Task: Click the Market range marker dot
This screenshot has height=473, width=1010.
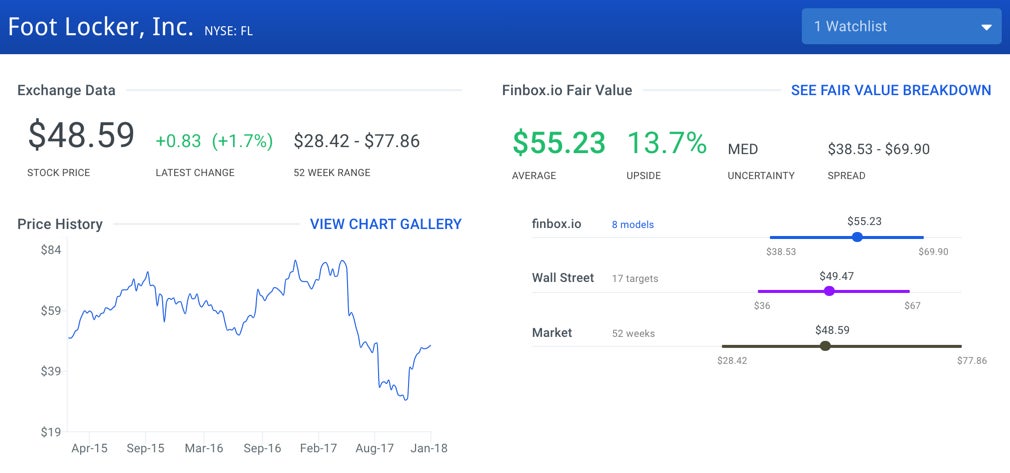Action: click(x=824, y=346)
